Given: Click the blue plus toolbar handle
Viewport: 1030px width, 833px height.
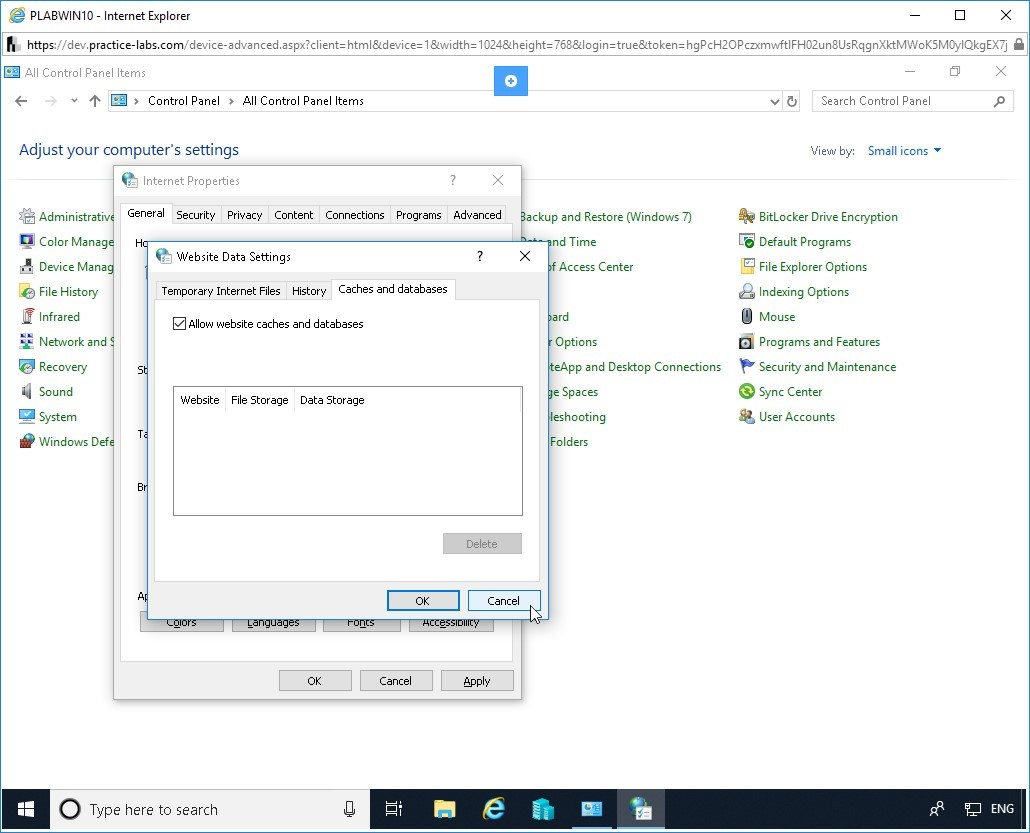Looking at the screenshot, I should [x=510, y=80].
